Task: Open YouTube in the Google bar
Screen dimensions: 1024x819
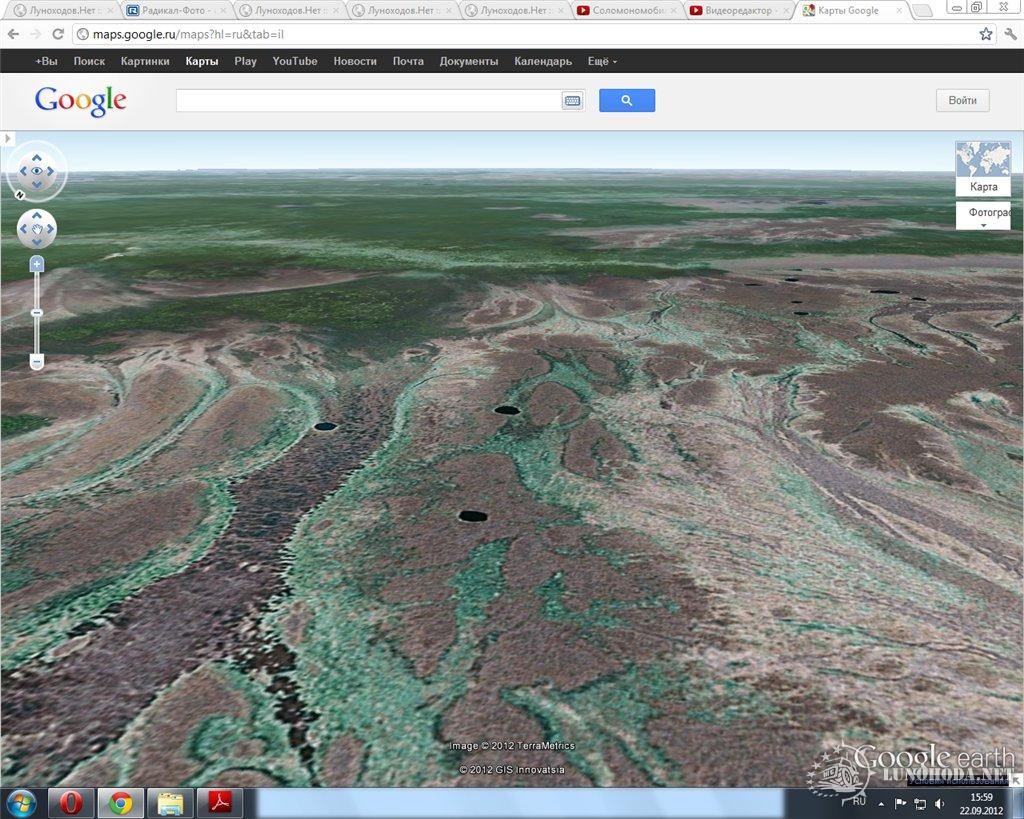Action: [295, 61]
